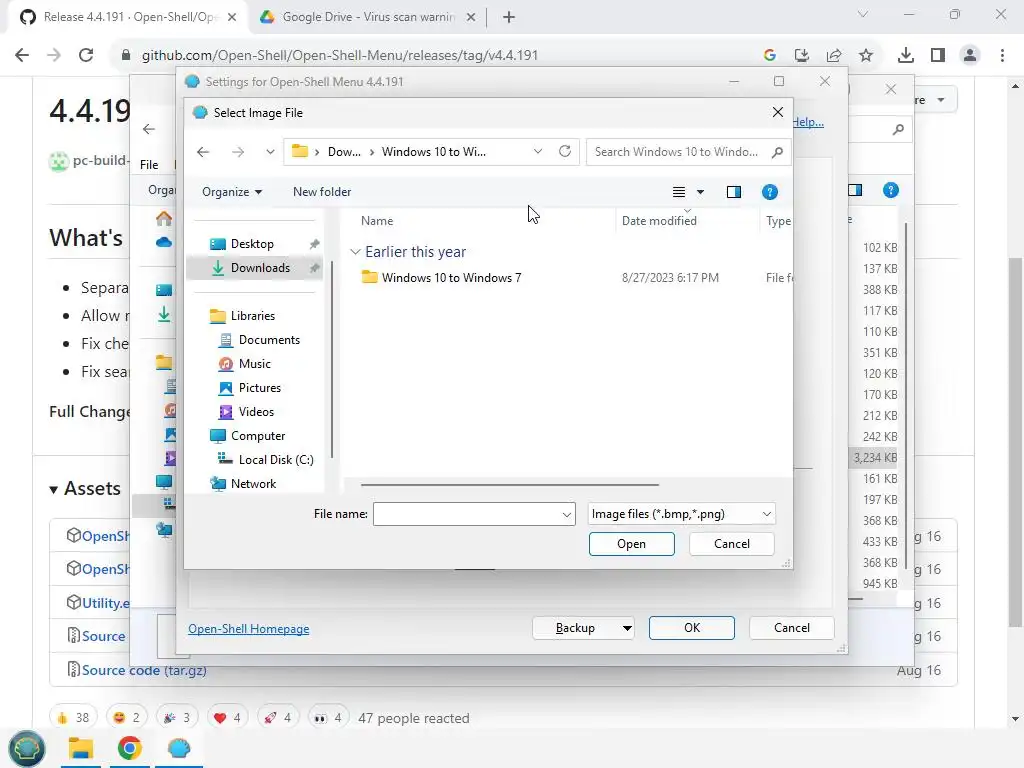Sort by Date modified column
The image size is (1024, 768).
click(x=659, y=221)
